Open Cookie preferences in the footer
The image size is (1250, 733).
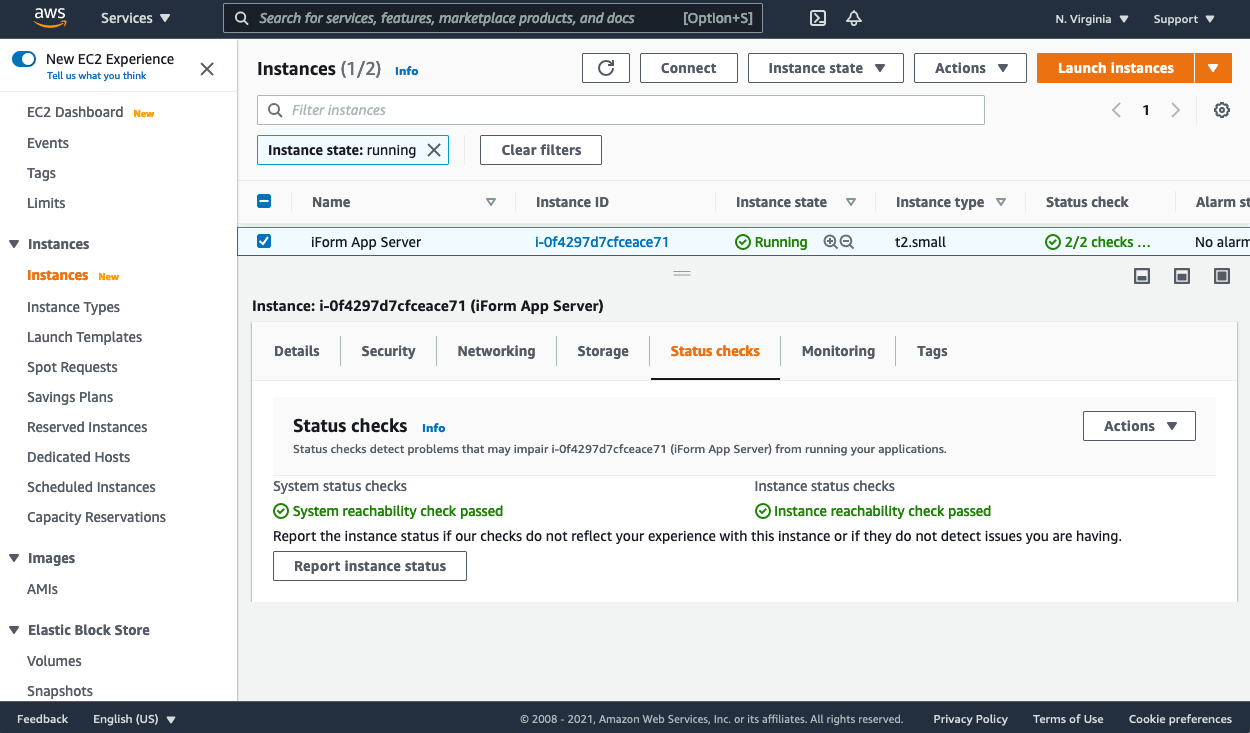tap(1180, 719)
